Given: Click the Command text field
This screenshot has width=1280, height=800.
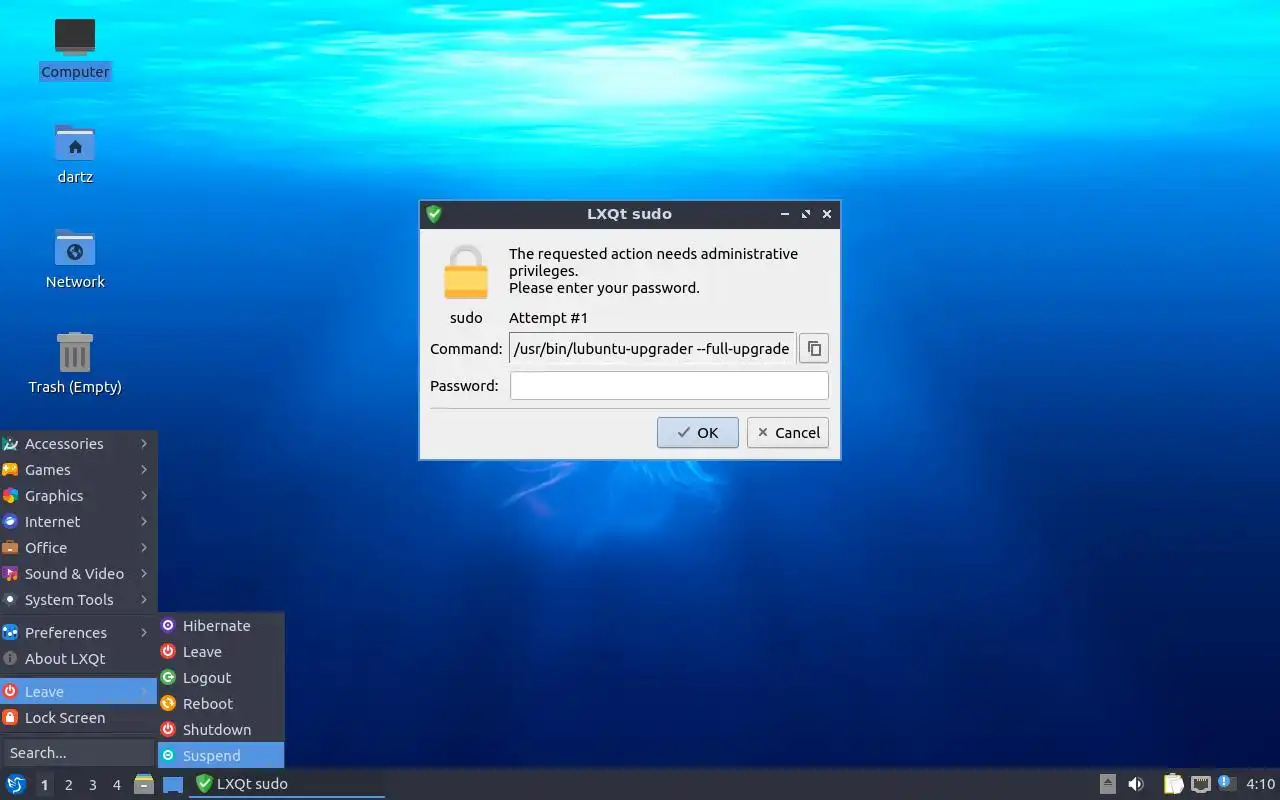Looking at the screenshot, I should coord(652,349).
